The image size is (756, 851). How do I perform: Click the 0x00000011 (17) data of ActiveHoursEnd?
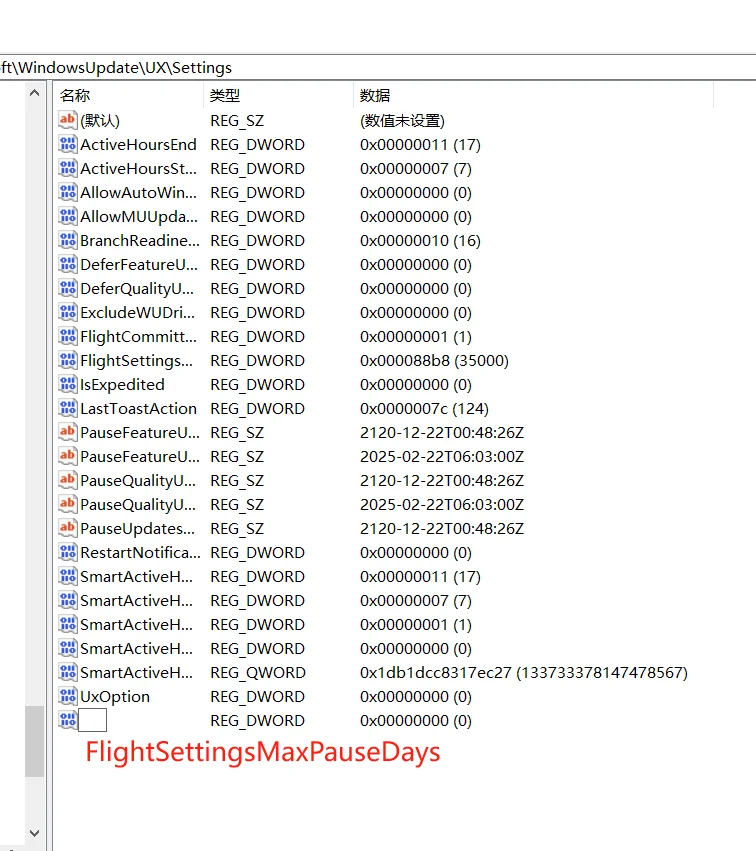420,144
